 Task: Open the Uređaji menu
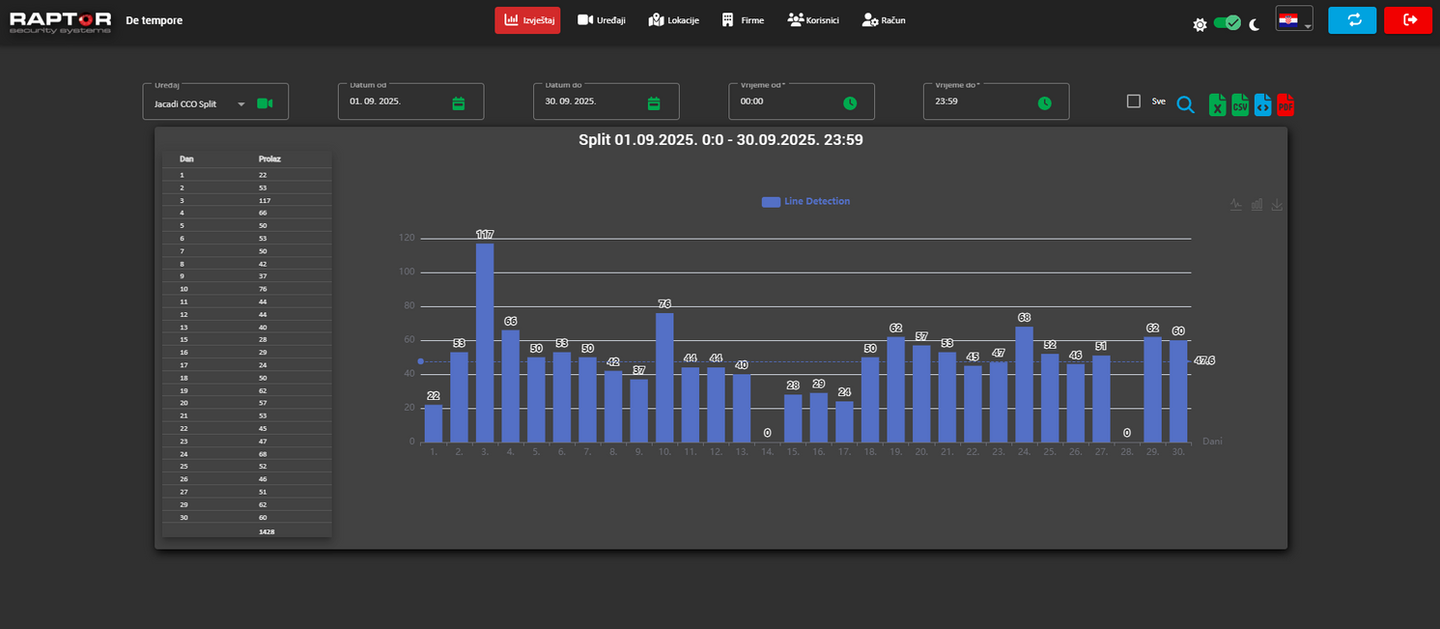[x=602, y=20]
